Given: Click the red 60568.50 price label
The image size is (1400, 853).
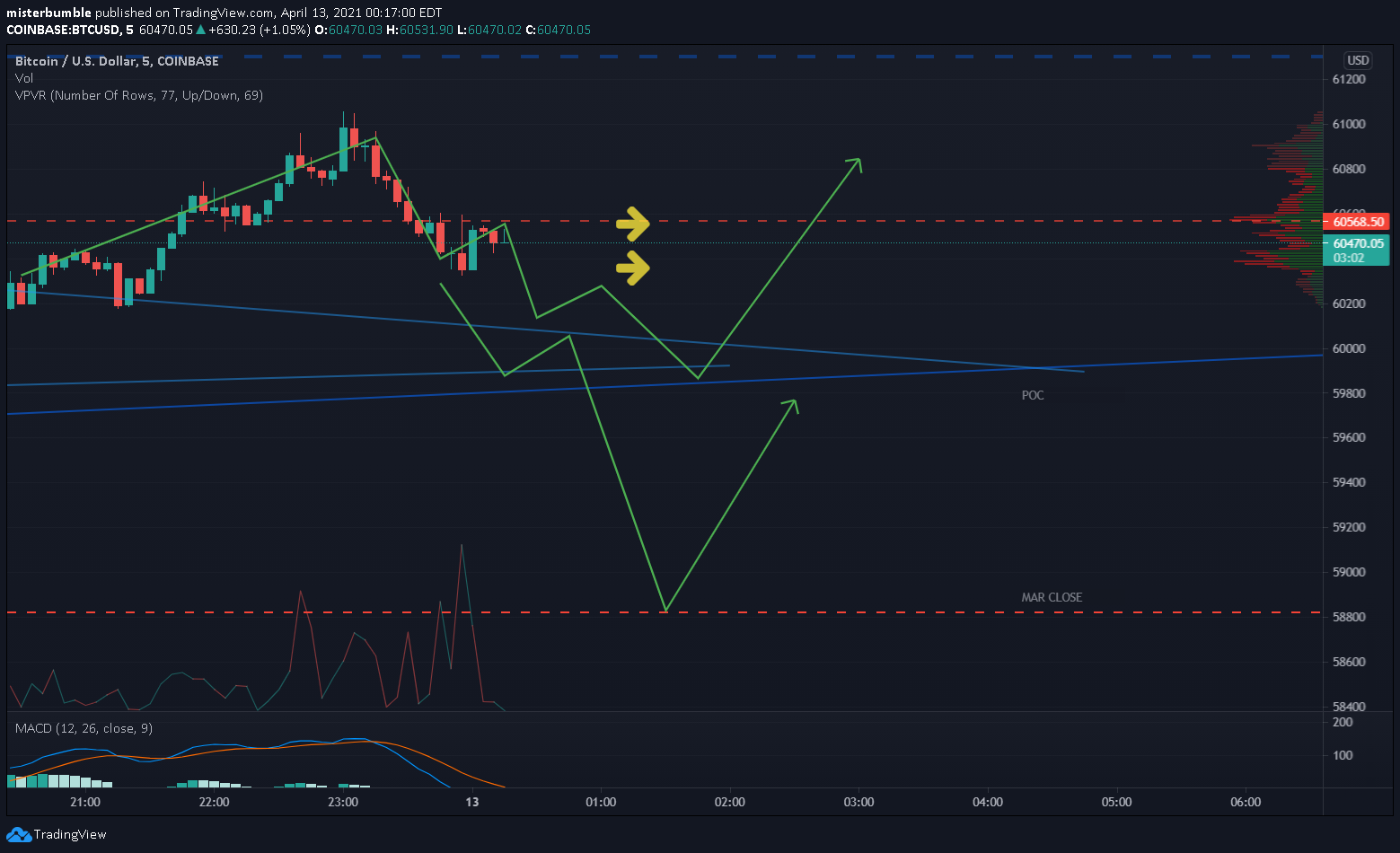Looking at the screenshot, I should click(x=1358, y=221).
